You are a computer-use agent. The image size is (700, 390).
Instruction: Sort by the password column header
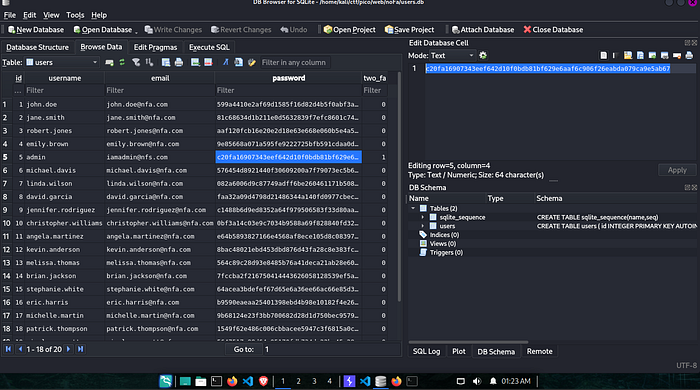[288, 78]
